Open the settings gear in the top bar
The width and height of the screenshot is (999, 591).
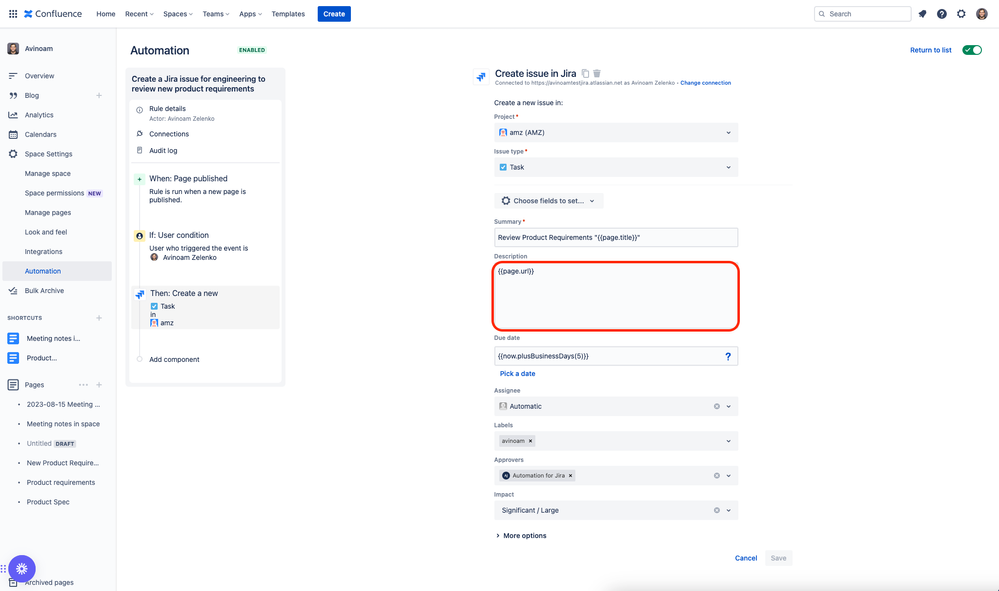pos(961,14)
